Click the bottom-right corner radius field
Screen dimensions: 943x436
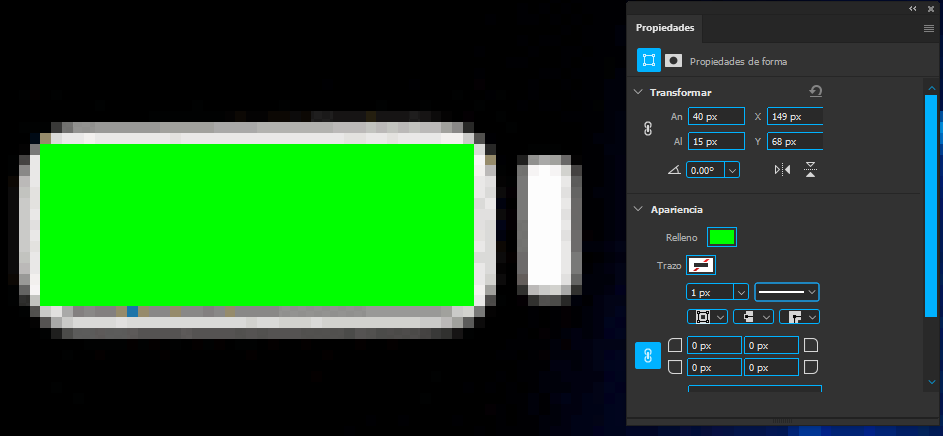click(x=772, y=367)
